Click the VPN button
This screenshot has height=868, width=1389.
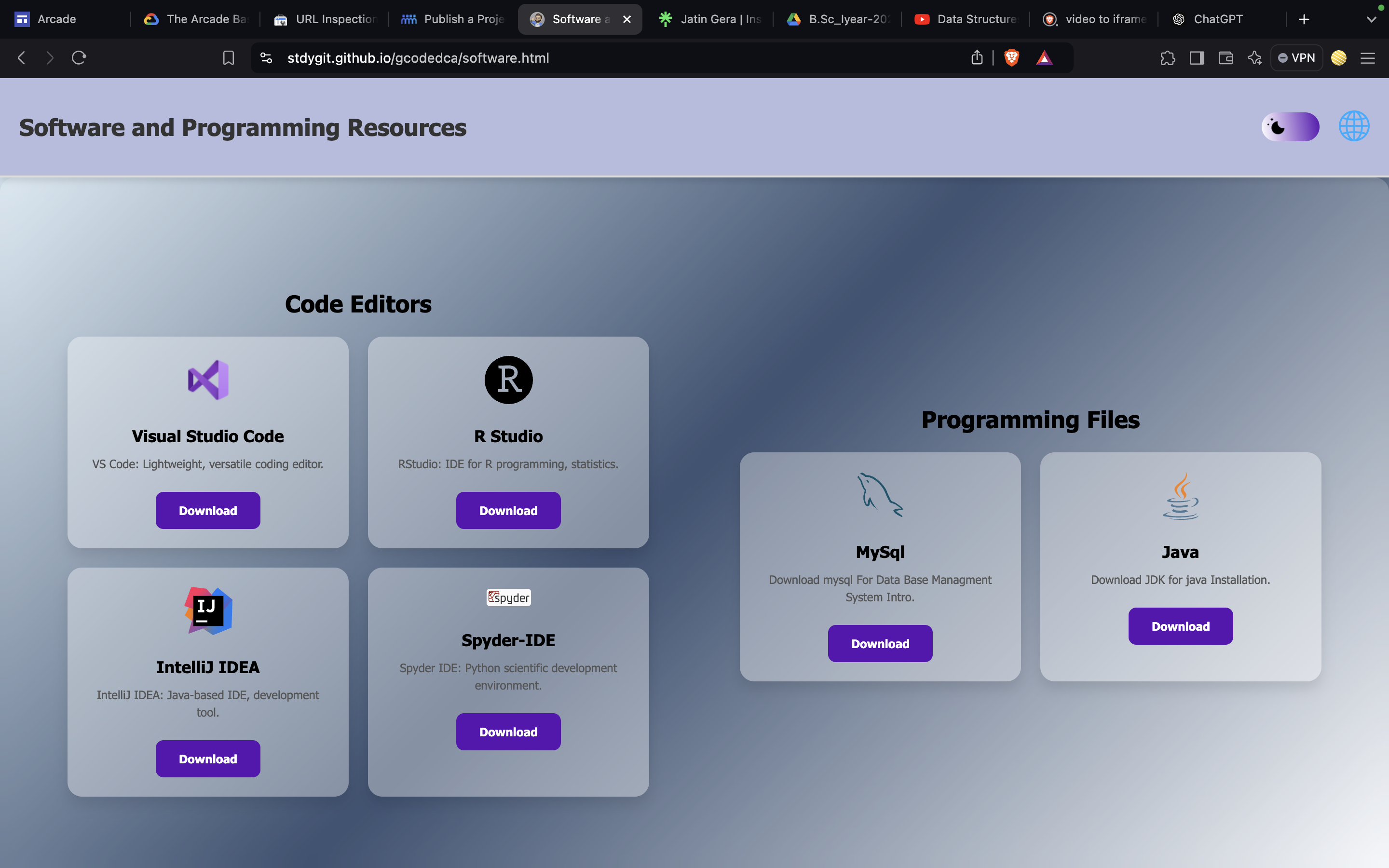click(1296, 58)
